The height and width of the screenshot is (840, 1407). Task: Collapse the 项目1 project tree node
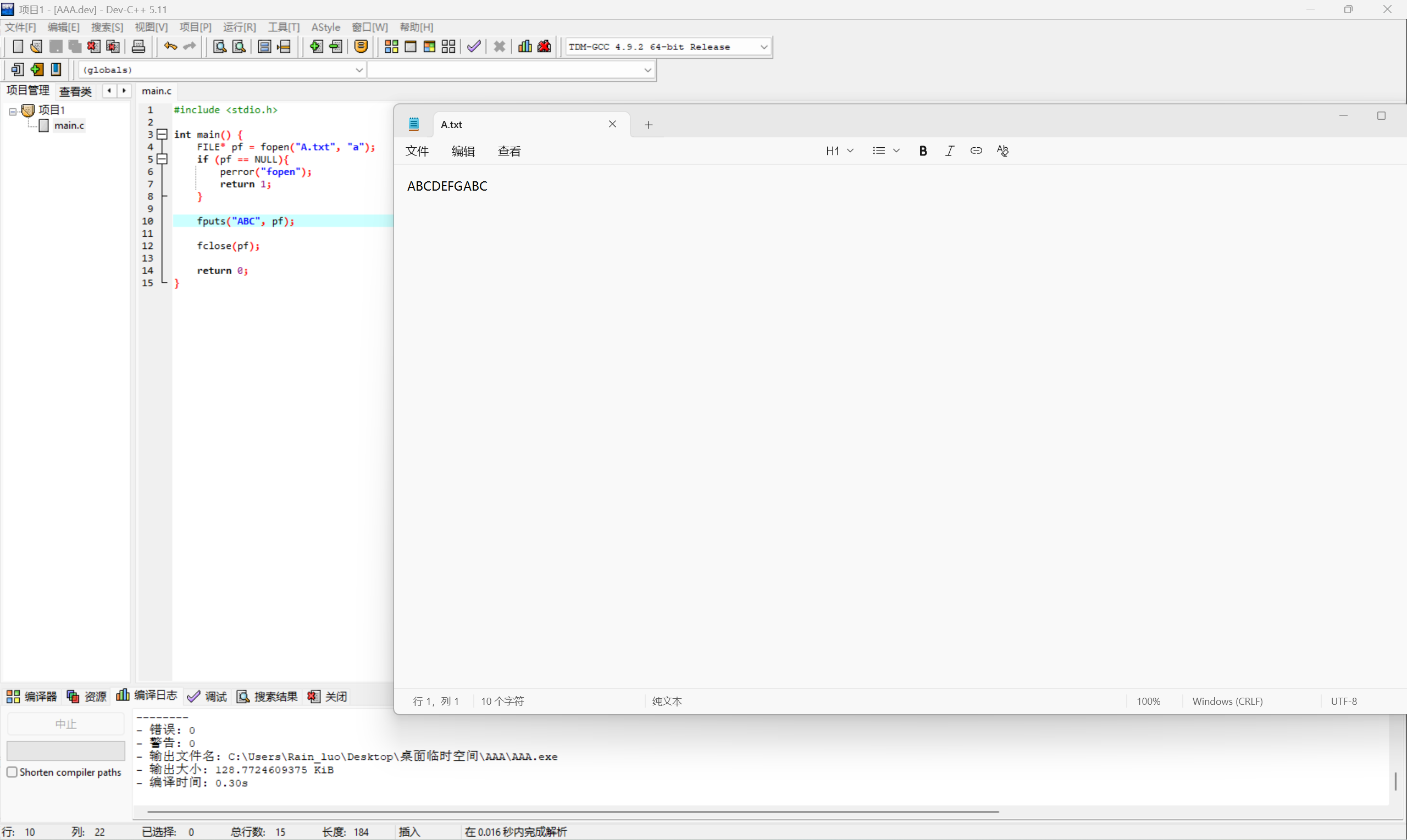(13, 112)
